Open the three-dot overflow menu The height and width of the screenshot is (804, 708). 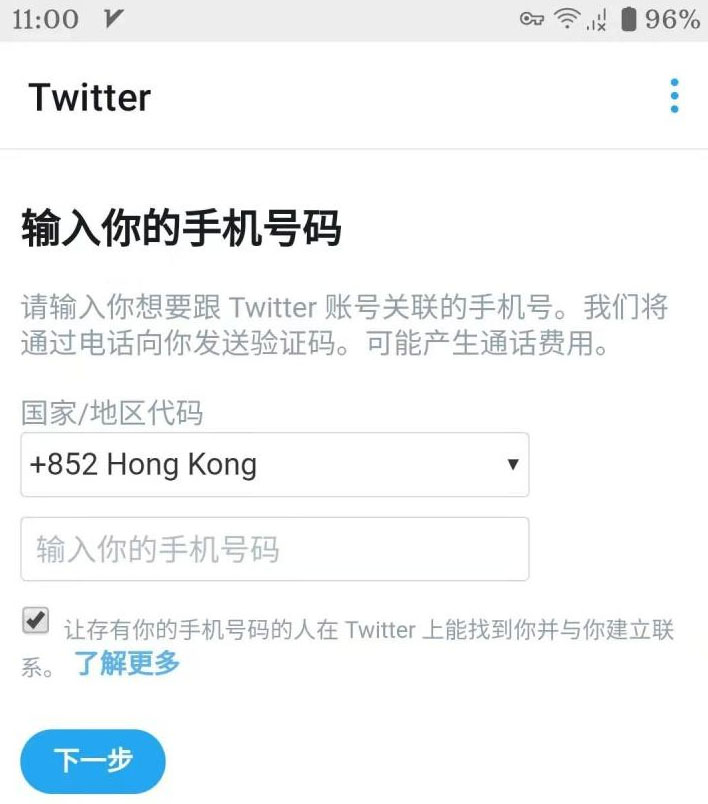[x=674, y=96]
